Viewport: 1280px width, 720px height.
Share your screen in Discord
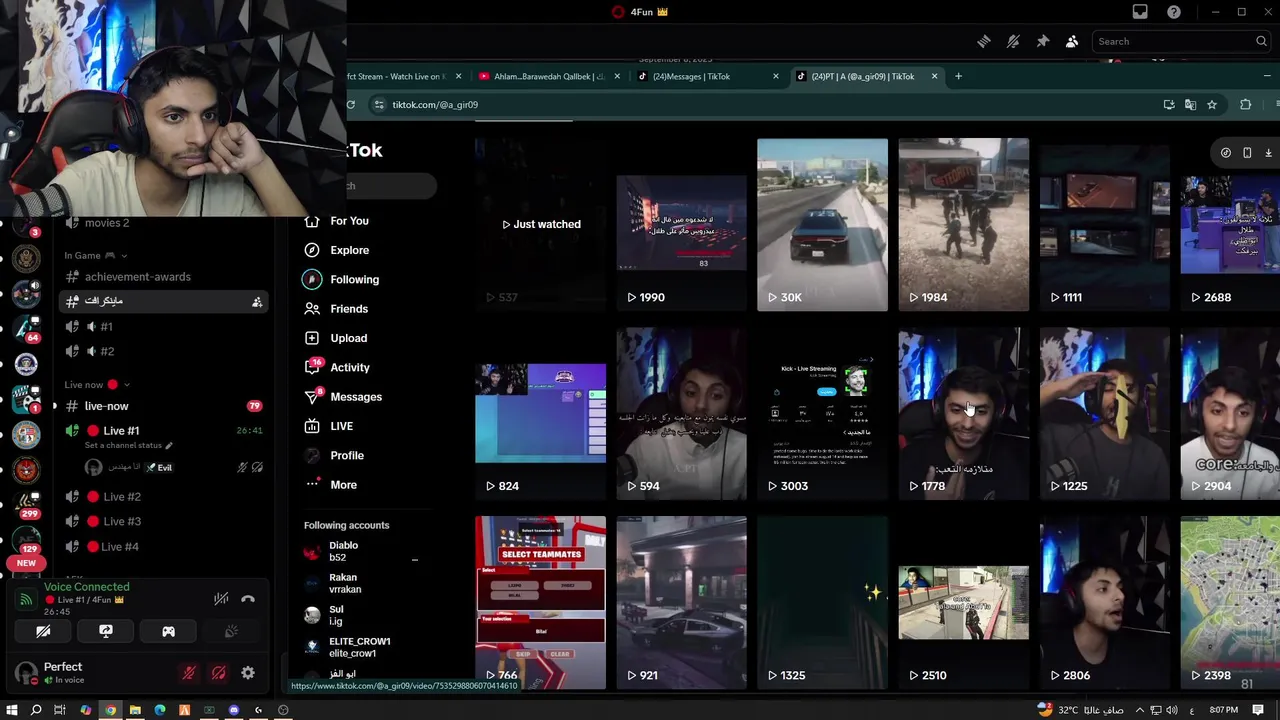coord(106,632)
